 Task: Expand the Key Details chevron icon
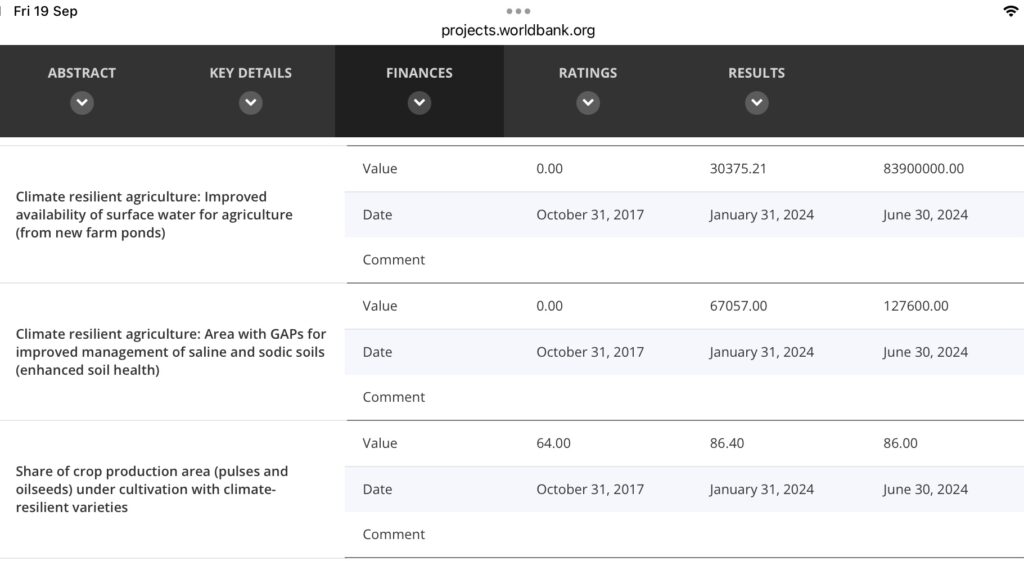point(251,102)
